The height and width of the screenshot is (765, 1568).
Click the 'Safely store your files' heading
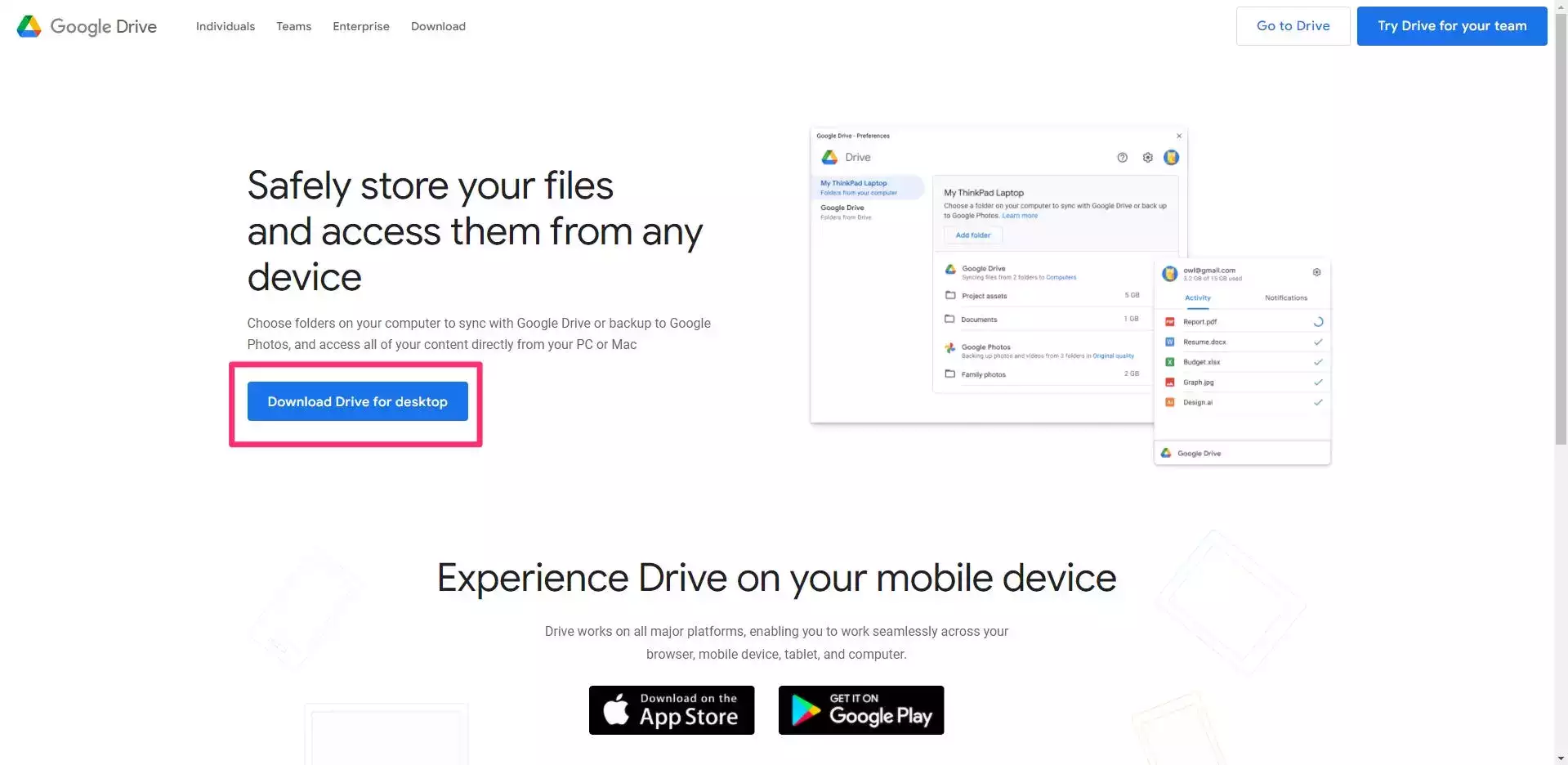tap(430, 186)
